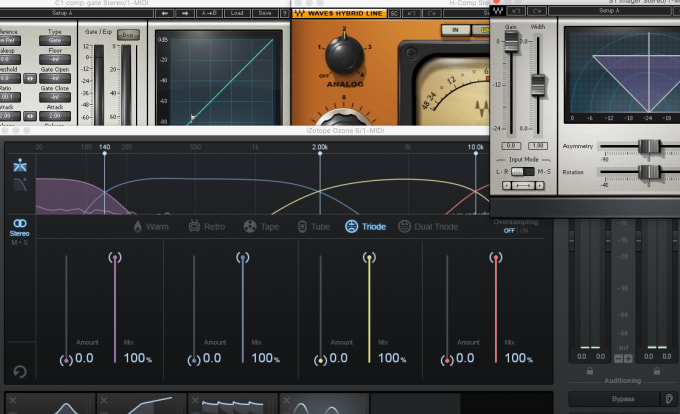Viewport: 680px width, 414px height.
Task: Click the left lock icon under meters
Action: [590, 371]
